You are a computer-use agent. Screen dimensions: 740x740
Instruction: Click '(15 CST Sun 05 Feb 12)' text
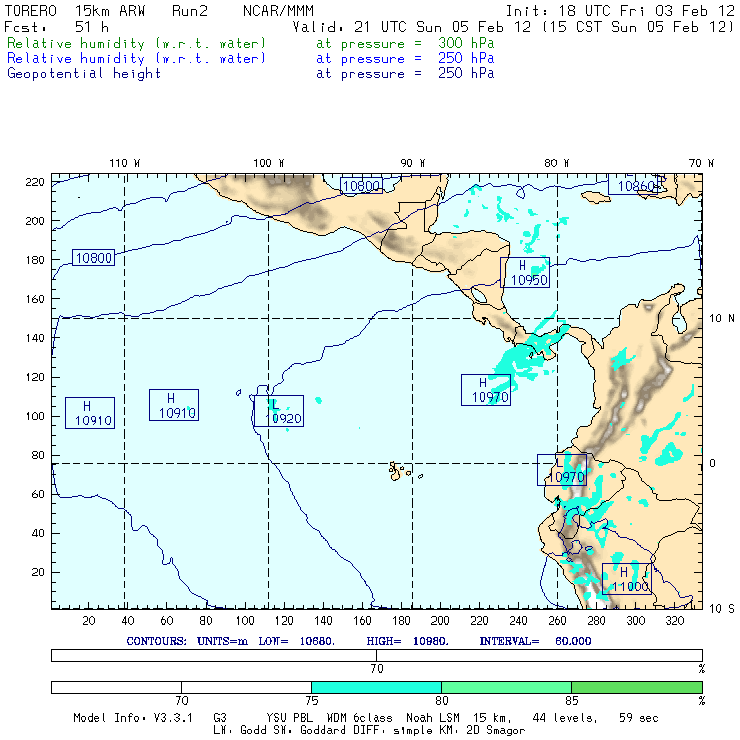pos(637,27)
